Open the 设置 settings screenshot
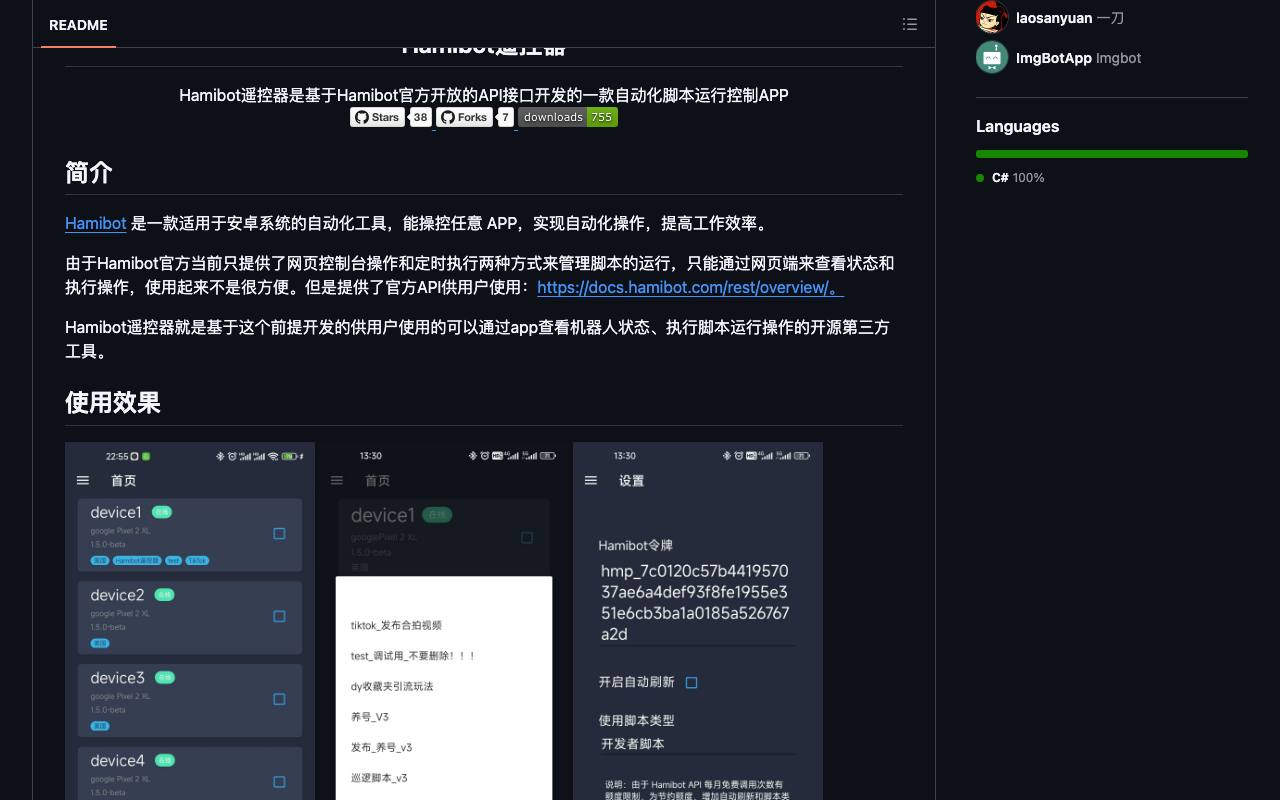The height and width of the screenshot is (800, 1280). (698, 621)
